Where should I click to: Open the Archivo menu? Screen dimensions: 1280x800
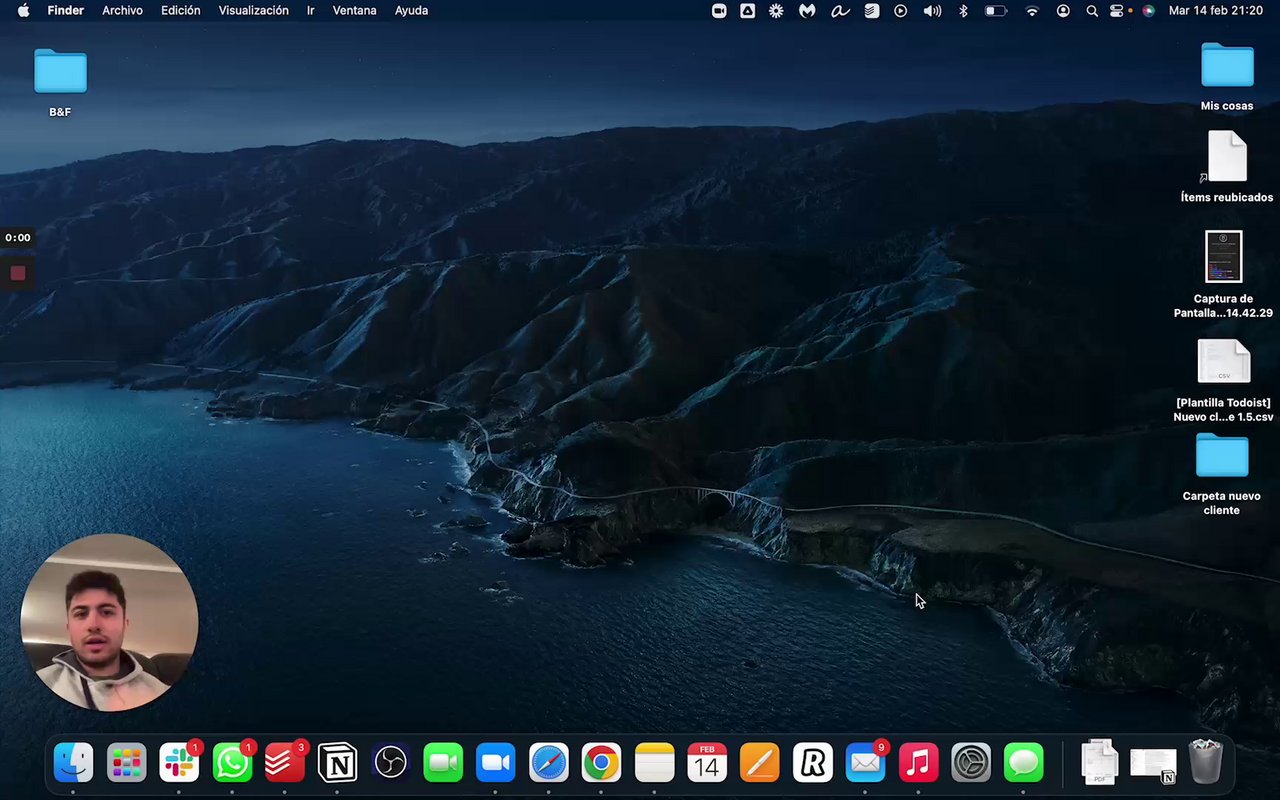coord(122,11)
